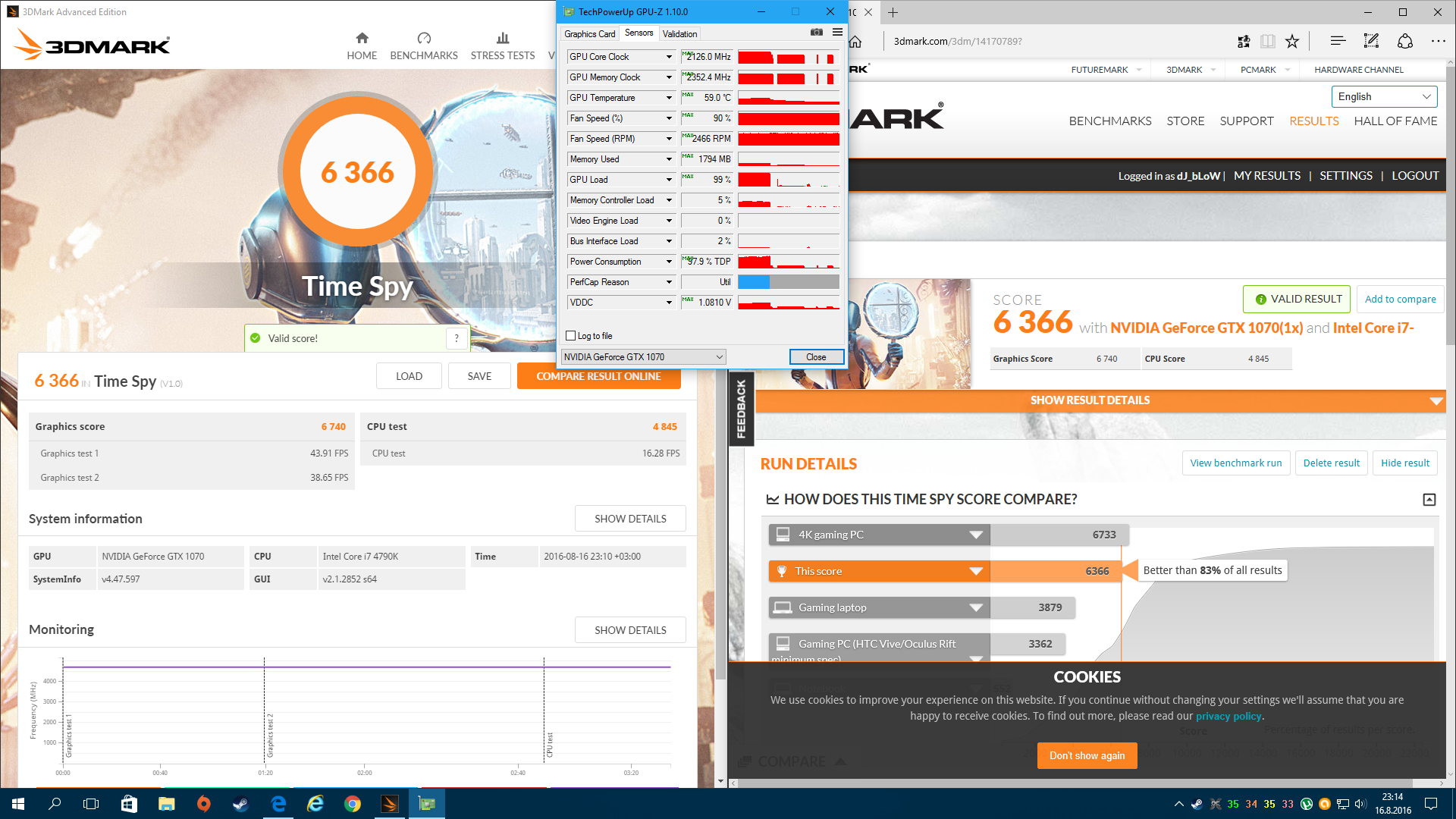Click Add to compare on result page
Image resolution: width=1456 pixels, height=819 pixels.
1400,299
